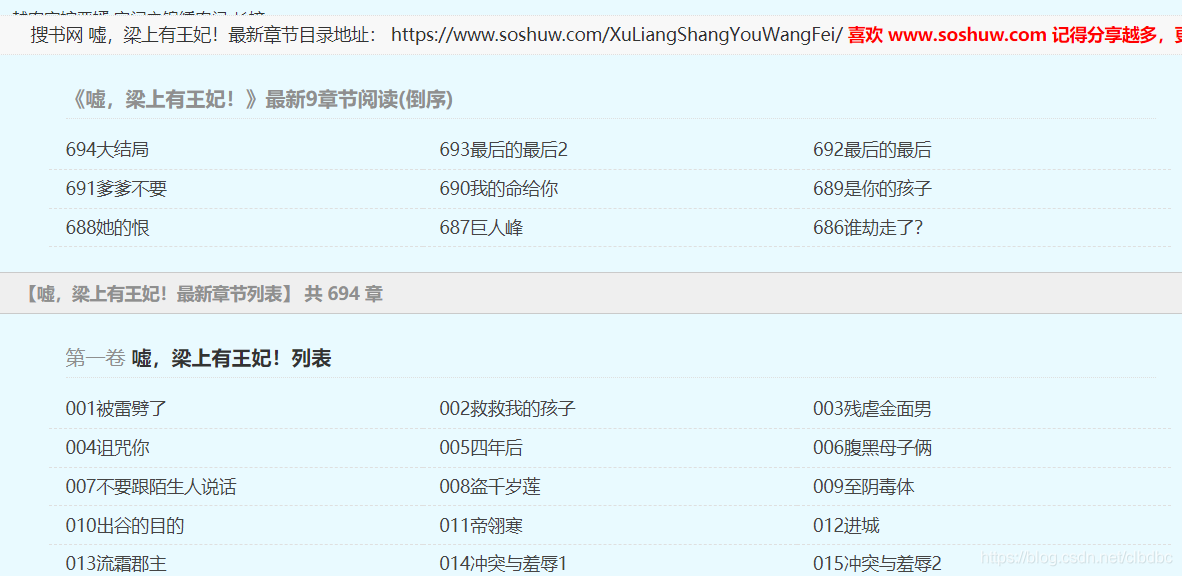Open chapter 006腹黑母子俩

(x=872, y=448)
